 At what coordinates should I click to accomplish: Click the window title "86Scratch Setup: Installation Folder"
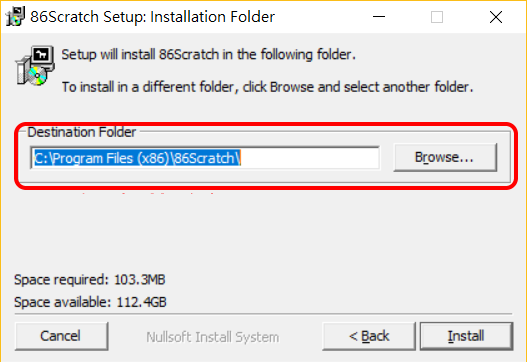152,17
